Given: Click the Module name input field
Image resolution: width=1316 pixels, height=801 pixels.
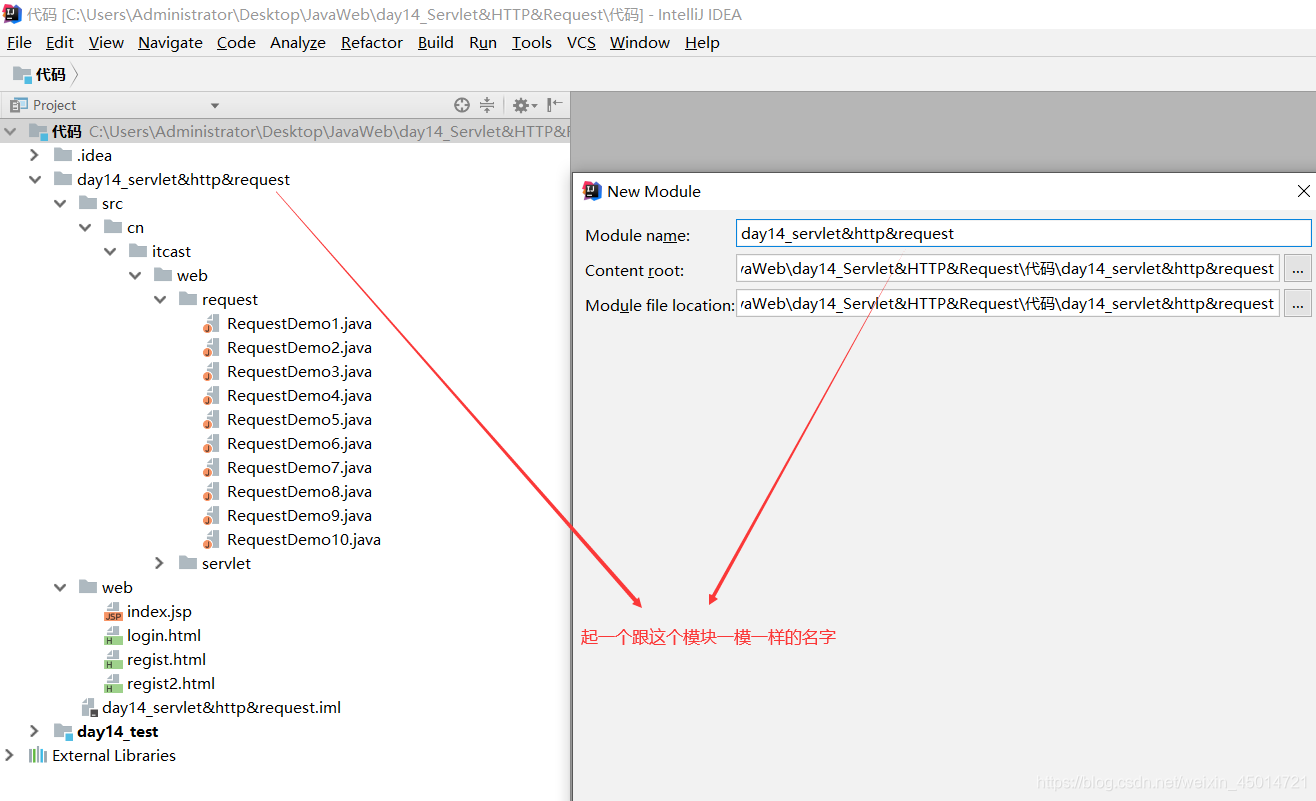Looking at the screenshot, I should coord(1023,233).
